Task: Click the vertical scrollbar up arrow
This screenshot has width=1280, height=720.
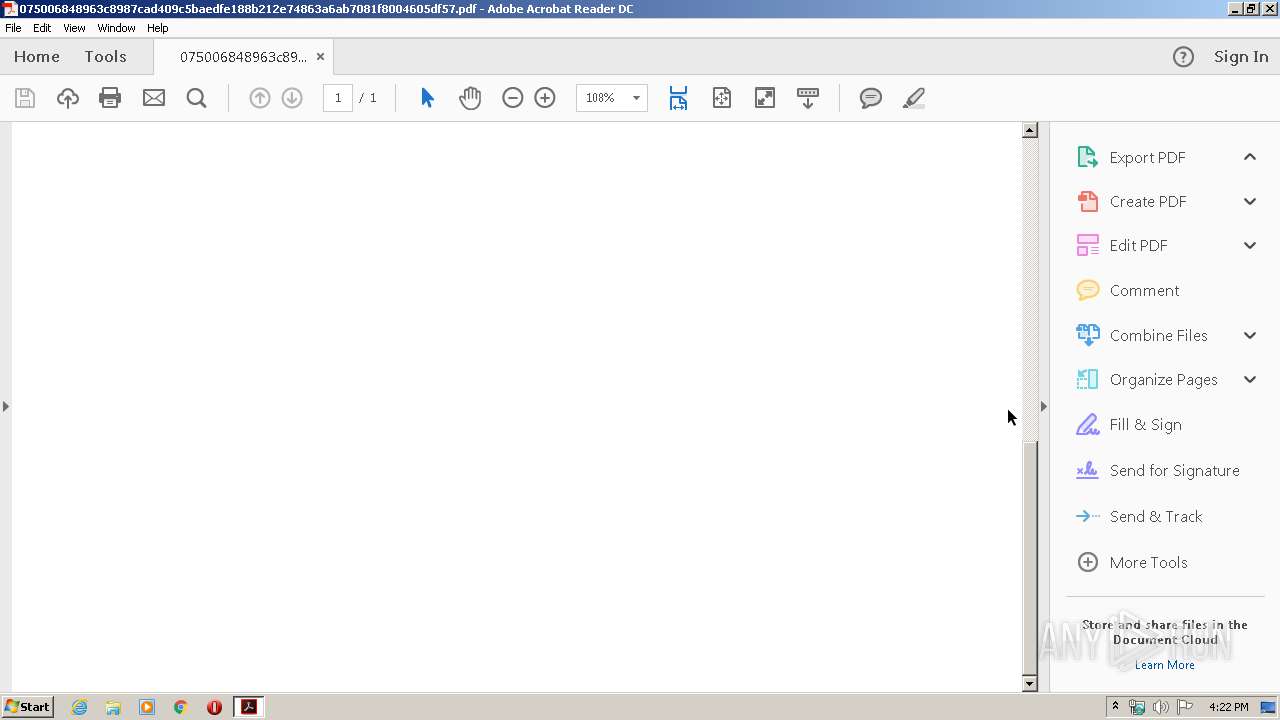Action: pos(1030,130)
